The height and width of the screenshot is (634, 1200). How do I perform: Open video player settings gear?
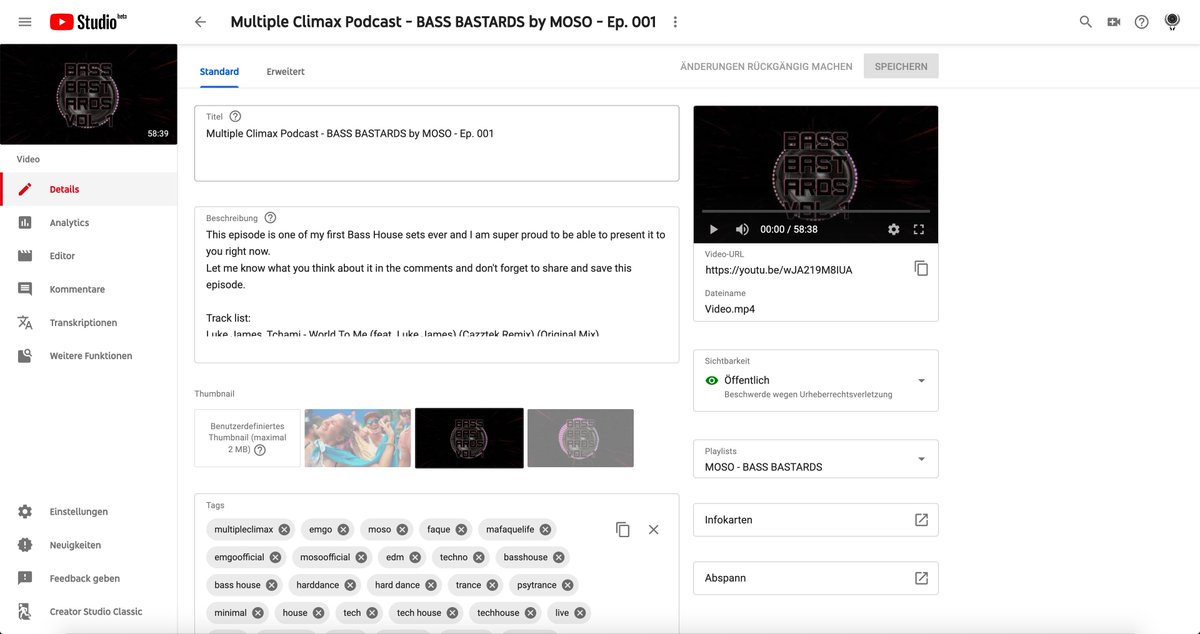click(x=893, y=229)
